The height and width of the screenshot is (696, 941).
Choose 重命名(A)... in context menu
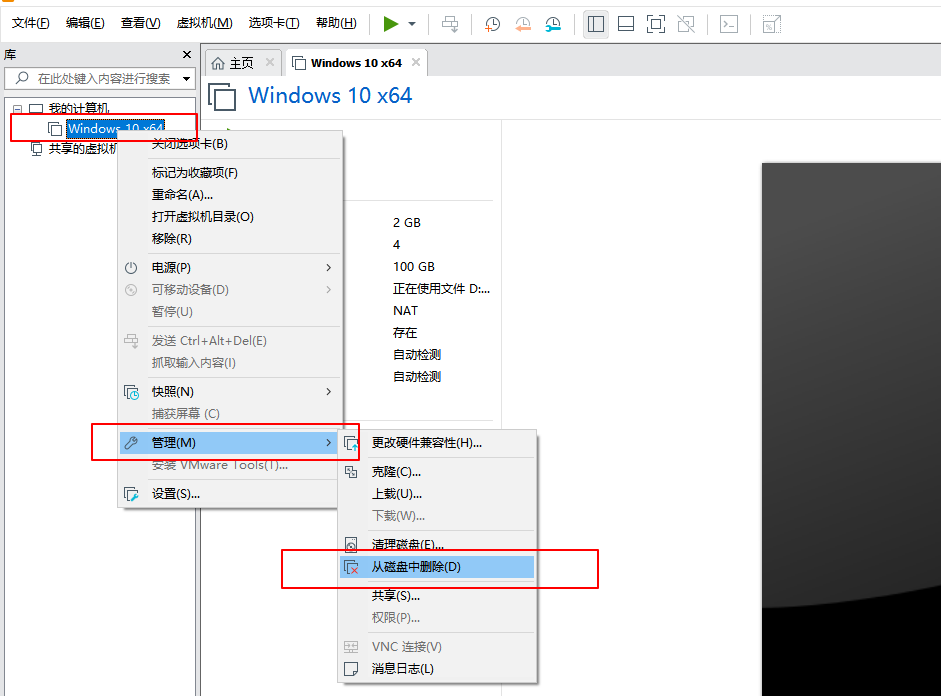pyautogui.click(x=231, y=194)
